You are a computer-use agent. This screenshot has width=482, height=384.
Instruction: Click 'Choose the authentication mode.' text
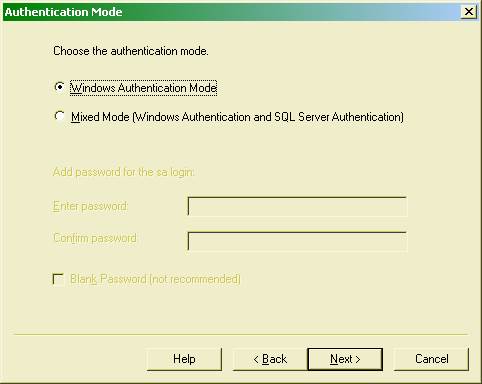point(131,51)
